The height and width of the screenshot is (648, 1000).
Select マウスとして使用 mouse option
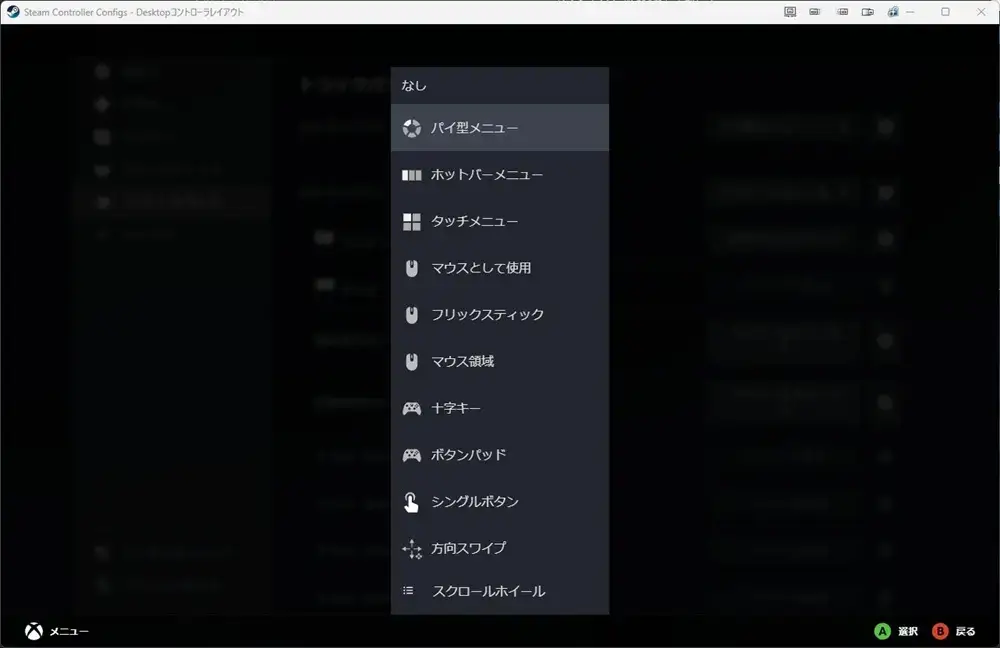click(x=499, y=268)
